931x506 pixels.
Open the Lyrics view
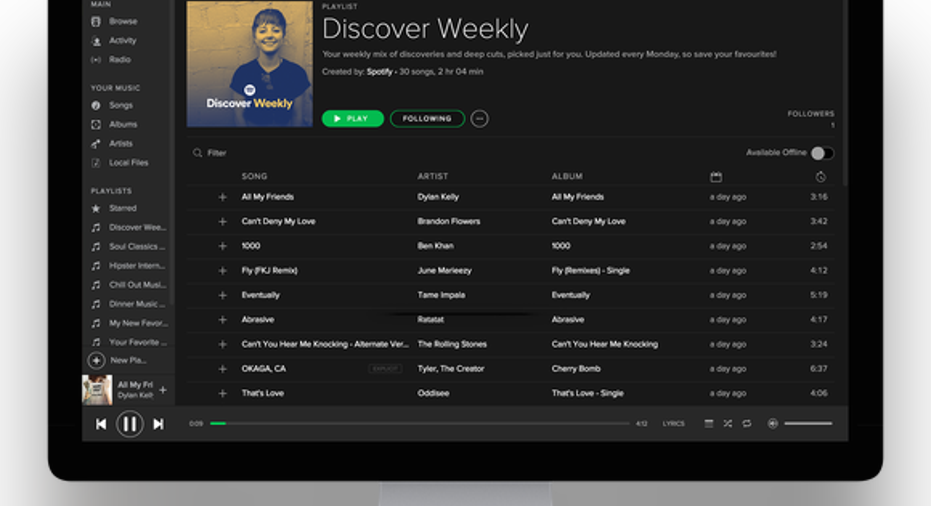[673, 423]
